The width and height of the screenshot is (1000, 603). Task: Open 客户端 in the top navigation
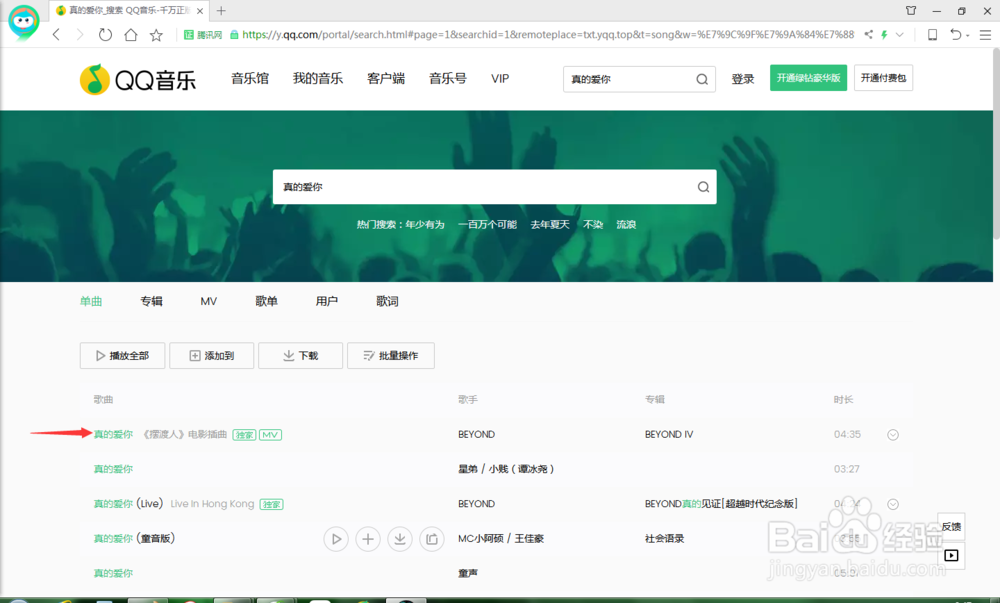(386, 78)
